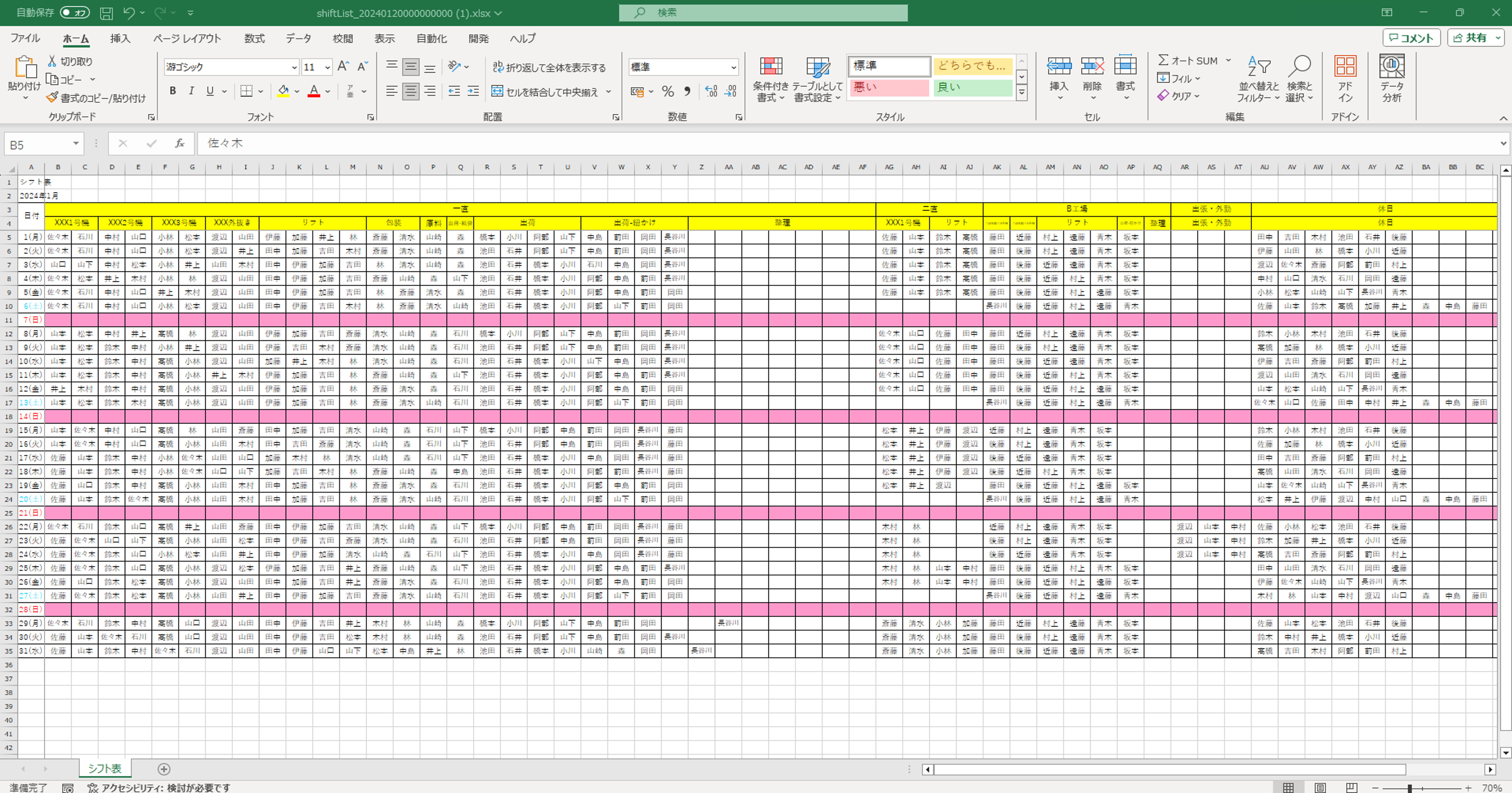Screen dimensions: 1512x793
Task: Click the Save icon in title bar
Action: (x=106, y=13)
